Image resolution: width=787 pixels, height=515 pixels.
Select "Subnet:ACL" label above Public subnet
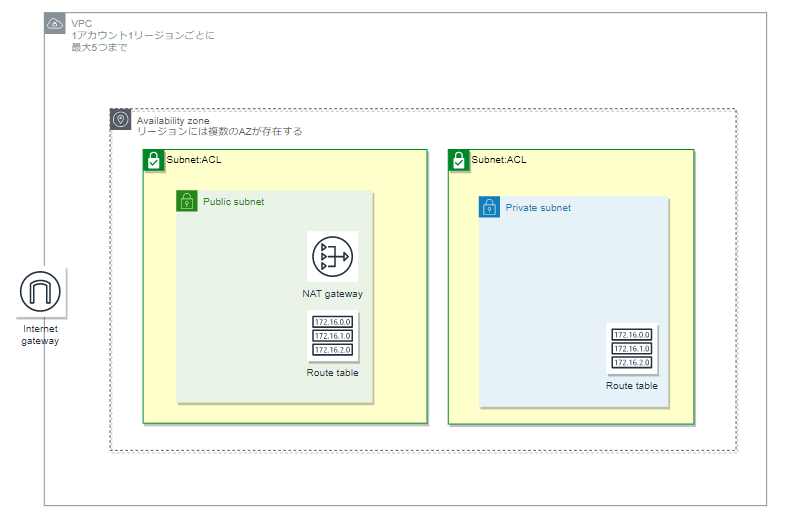[x=194, y=160]
